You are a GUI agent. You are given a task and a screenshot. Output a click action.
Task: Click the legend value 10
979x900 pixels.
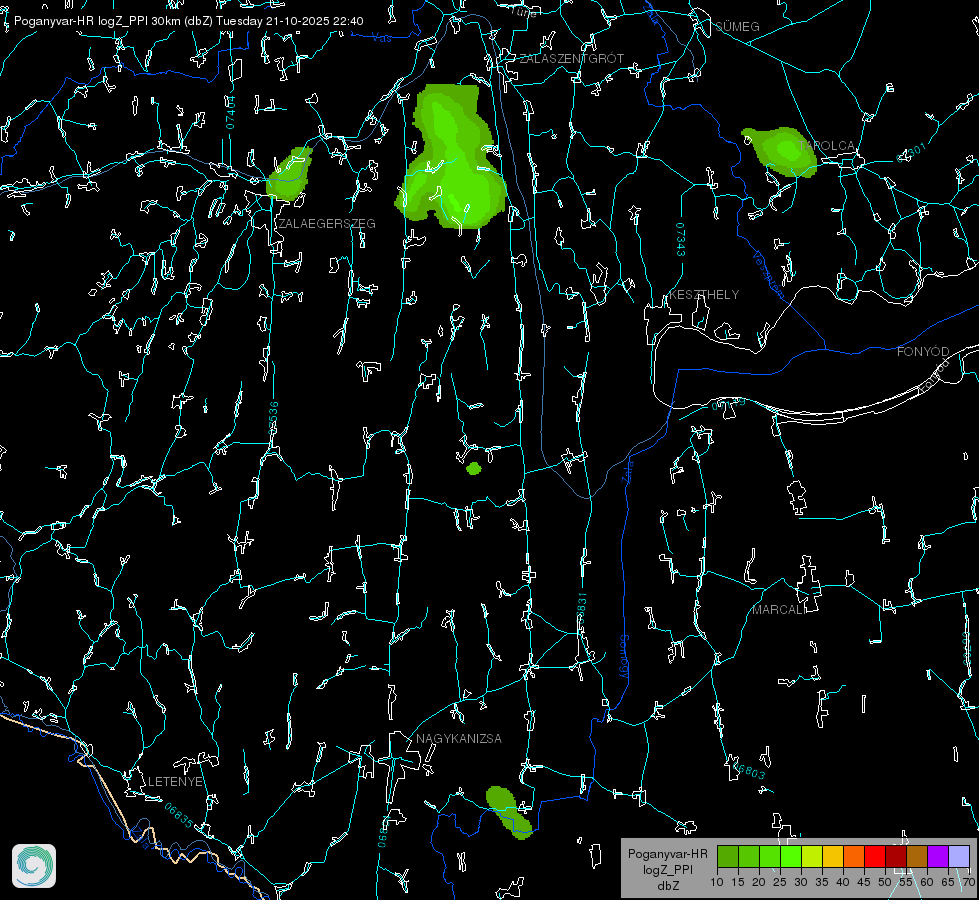click(x=717, y=882)
